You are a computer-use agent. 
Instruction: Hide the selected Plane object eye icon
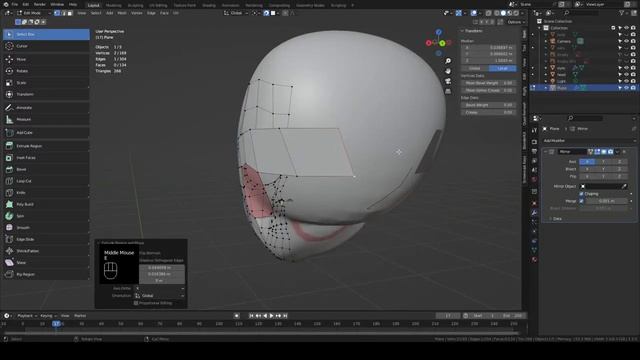coord(626,88)
